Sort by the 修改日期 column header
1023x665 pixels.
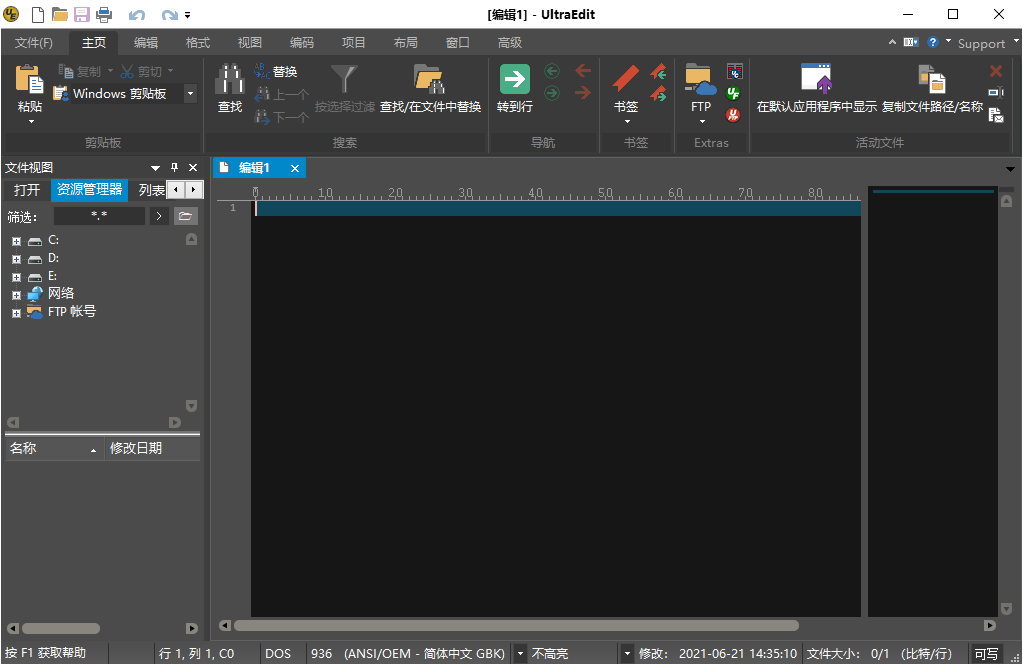tap(152, 448)
